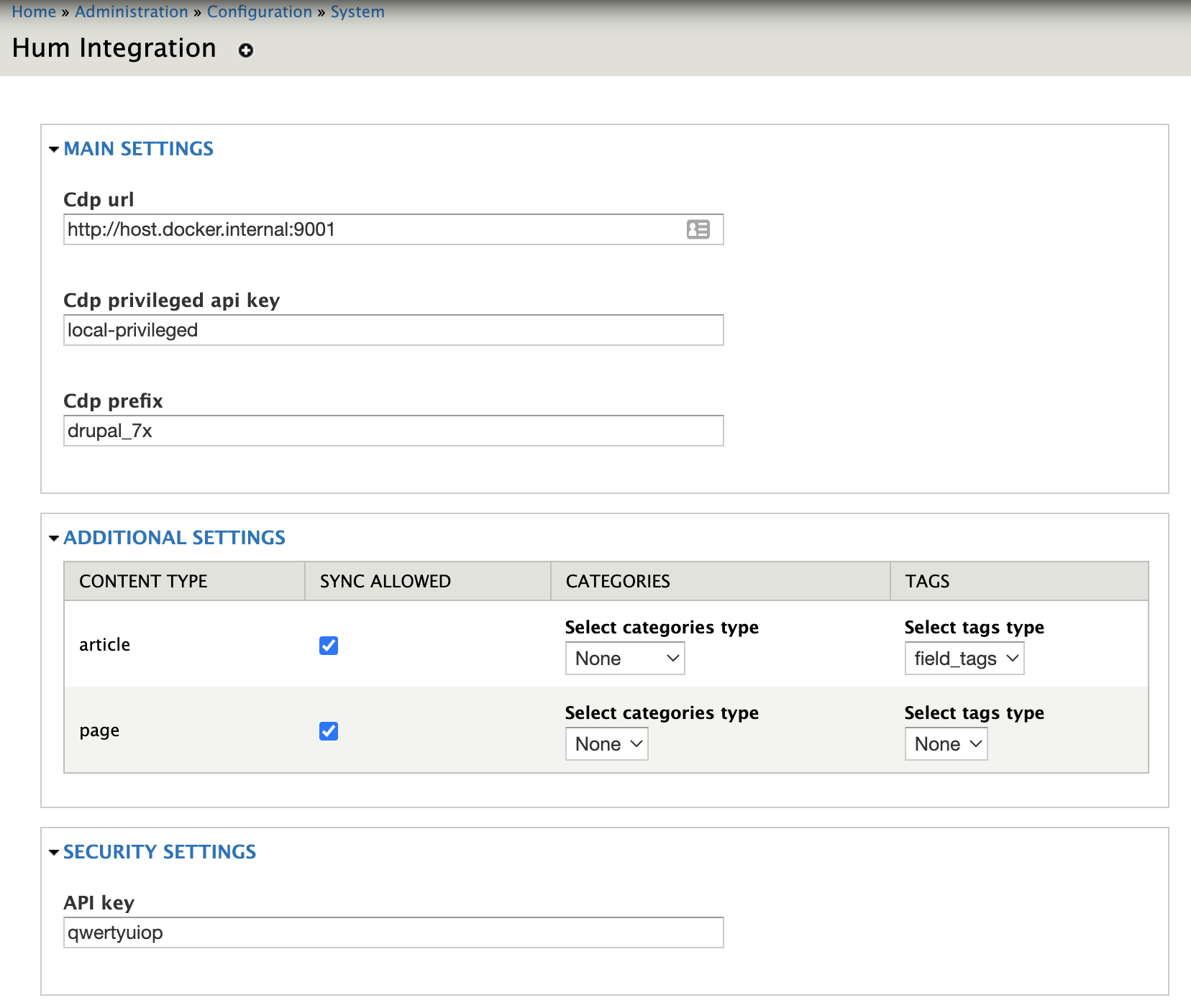Click 'Select tags type' label in article row
The image size is (1191, 1008).
[975, 628]
